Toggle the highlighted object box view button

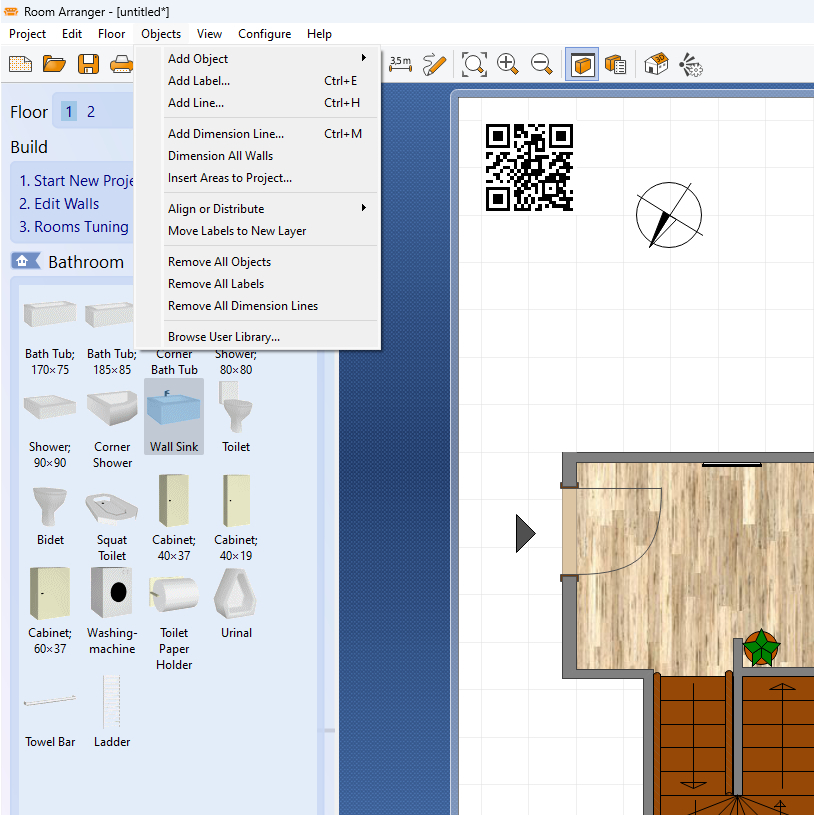coord(583,65)
